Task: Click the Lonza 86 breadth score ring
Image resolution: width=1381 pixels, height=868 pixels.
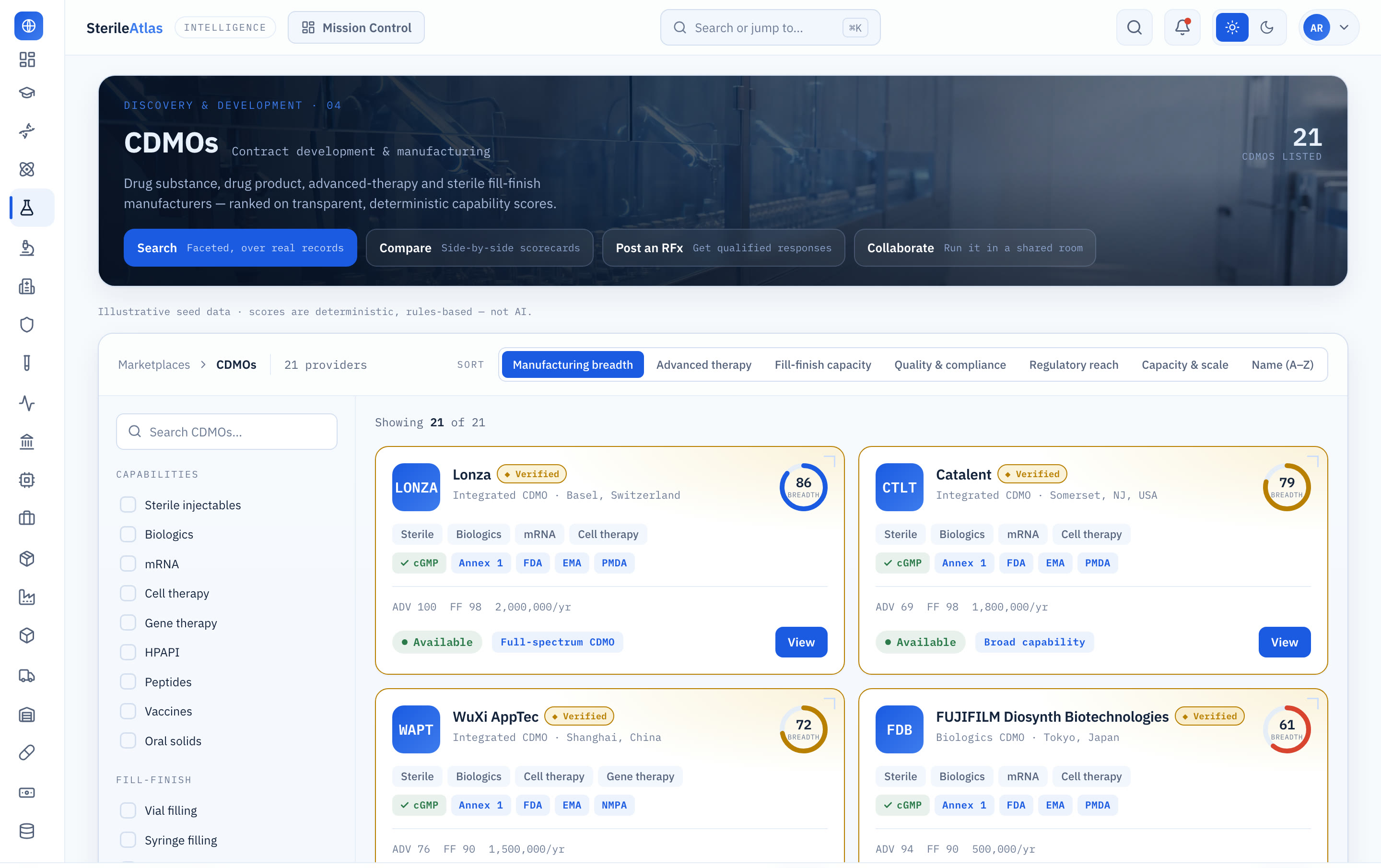Action: pyautogui.click(x=803, y=488)
